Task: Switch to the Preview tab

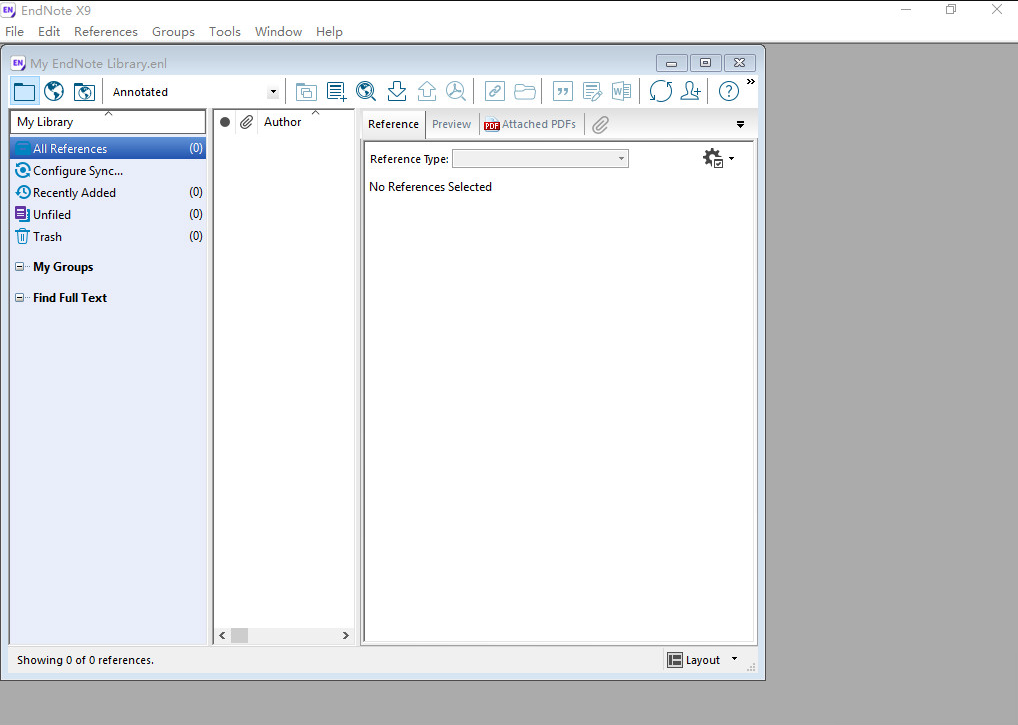Action: point(452,124)
